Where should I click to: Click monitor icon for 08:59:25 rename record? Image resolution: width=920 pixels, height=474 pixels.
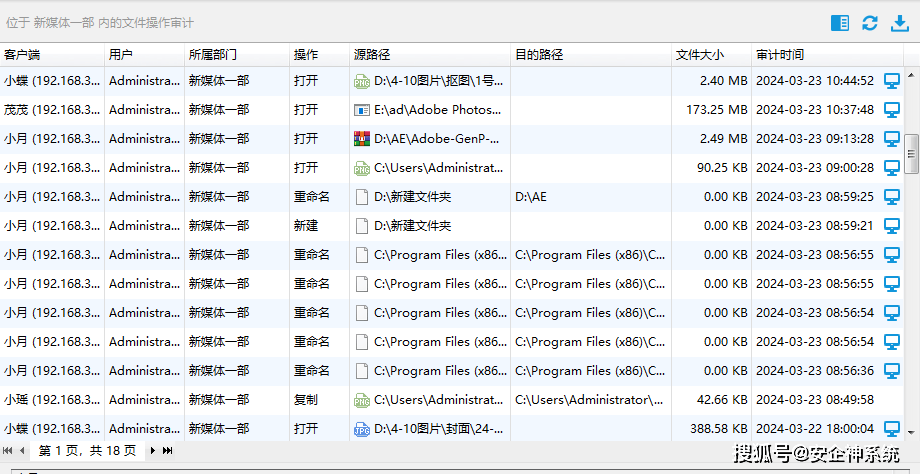(892, 197)
